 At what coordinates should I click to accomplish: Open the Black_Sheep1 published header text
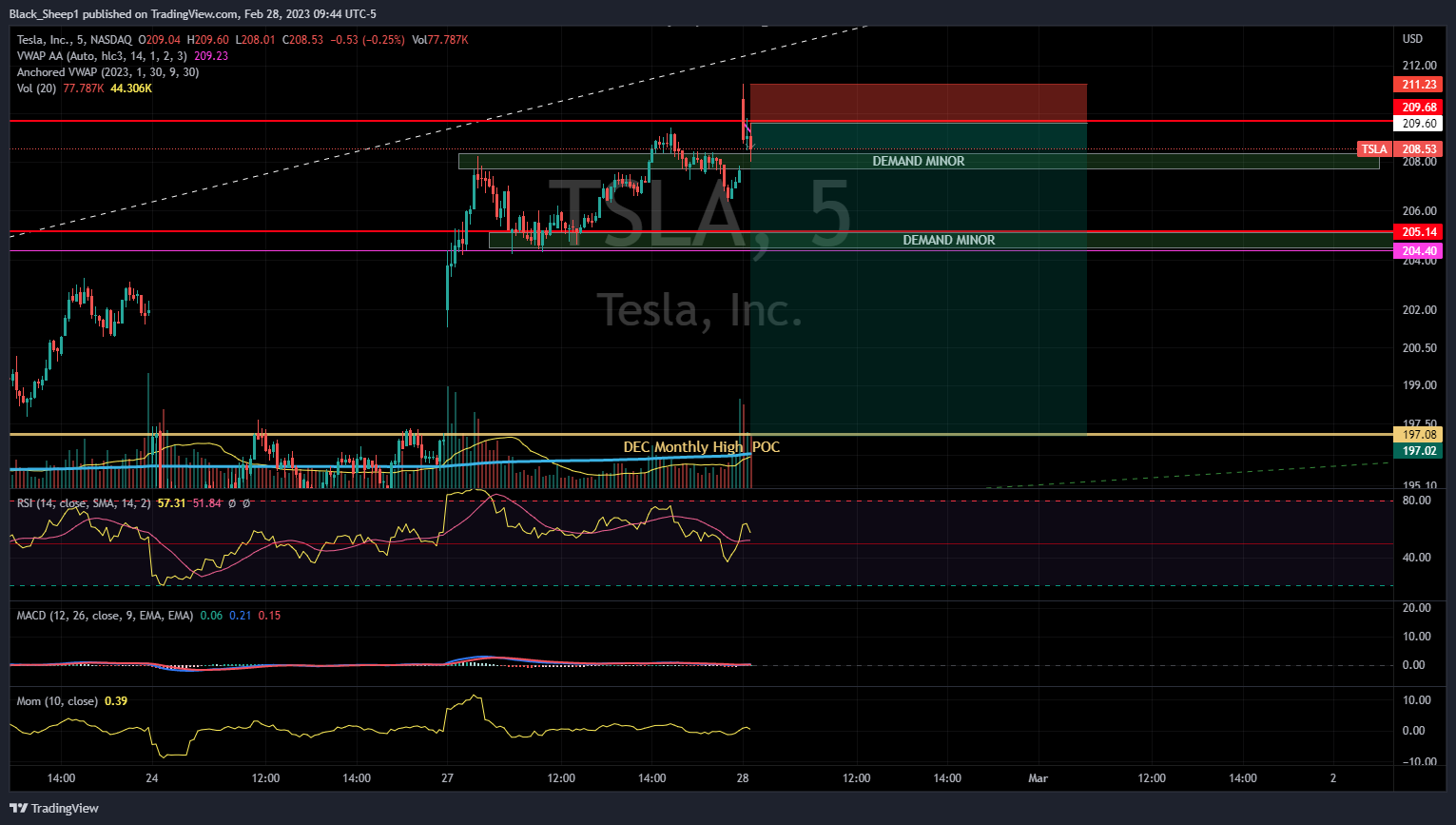point(193,13)
